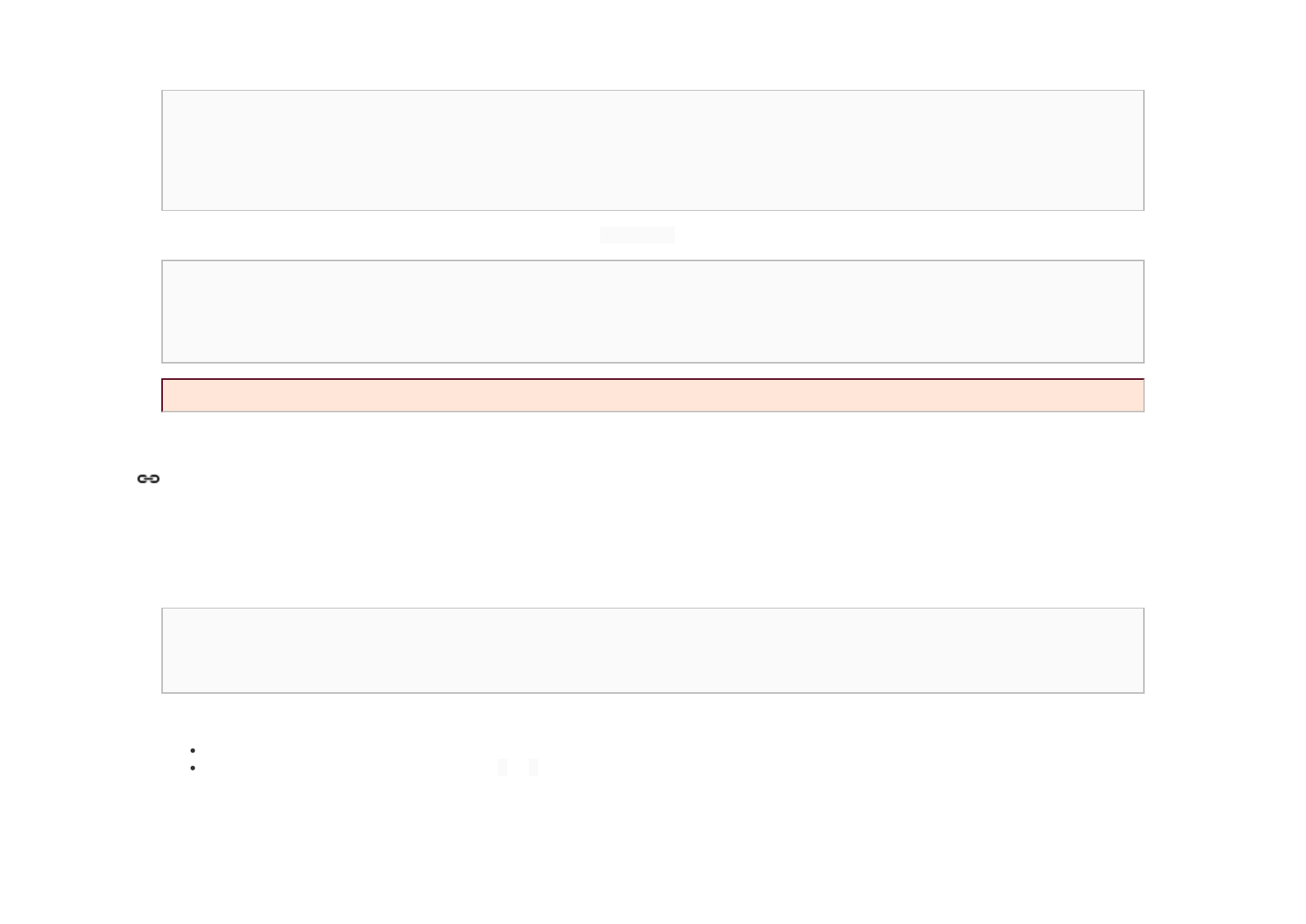Screen dimensions: 1306x924
Task: Click the top-left corner of second code block
Action: [x=162, y=260]
